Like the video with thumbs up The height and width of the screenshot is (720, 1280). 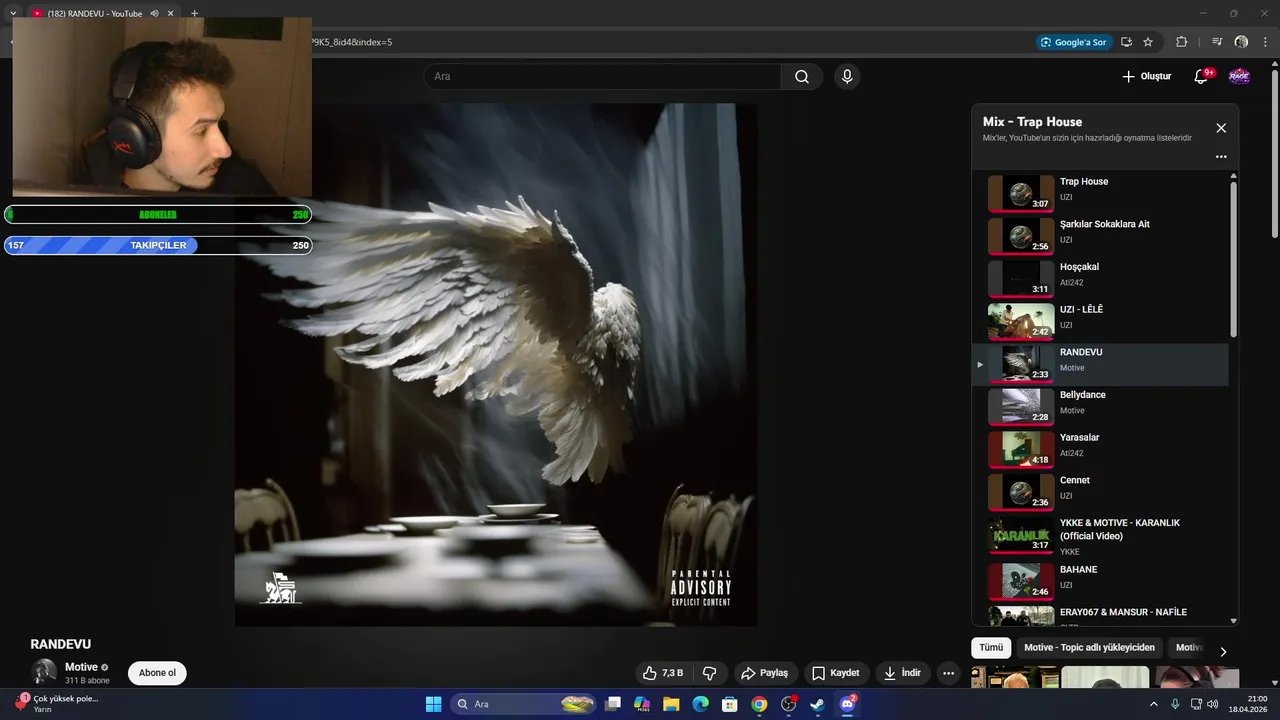click(662, 673)
